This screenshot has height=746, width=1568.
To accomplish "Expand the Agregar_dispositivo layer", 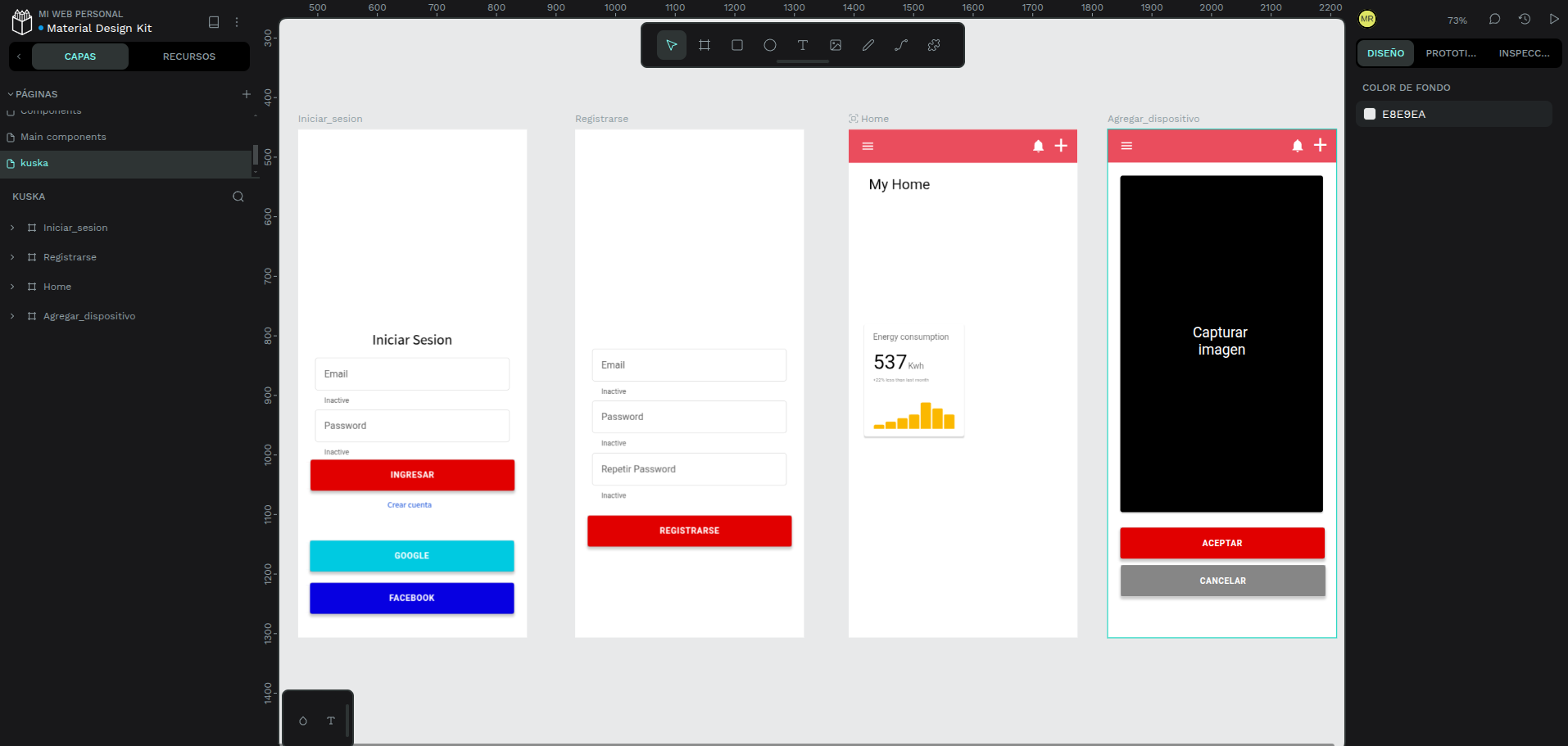I will (x=12, y=316).
